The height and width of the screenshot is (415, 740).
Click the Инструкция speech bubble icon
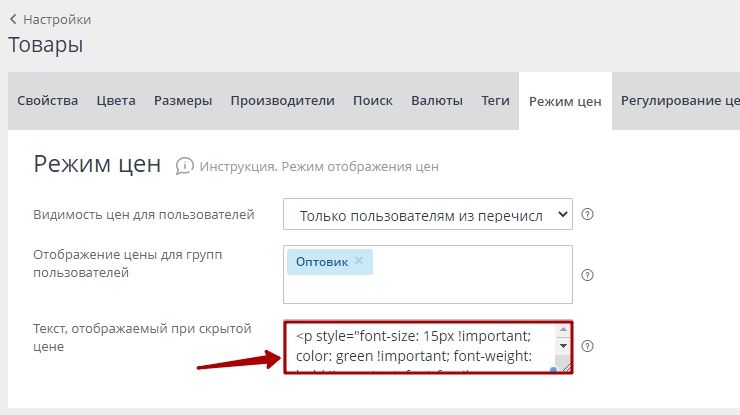[x=184, y=165]
